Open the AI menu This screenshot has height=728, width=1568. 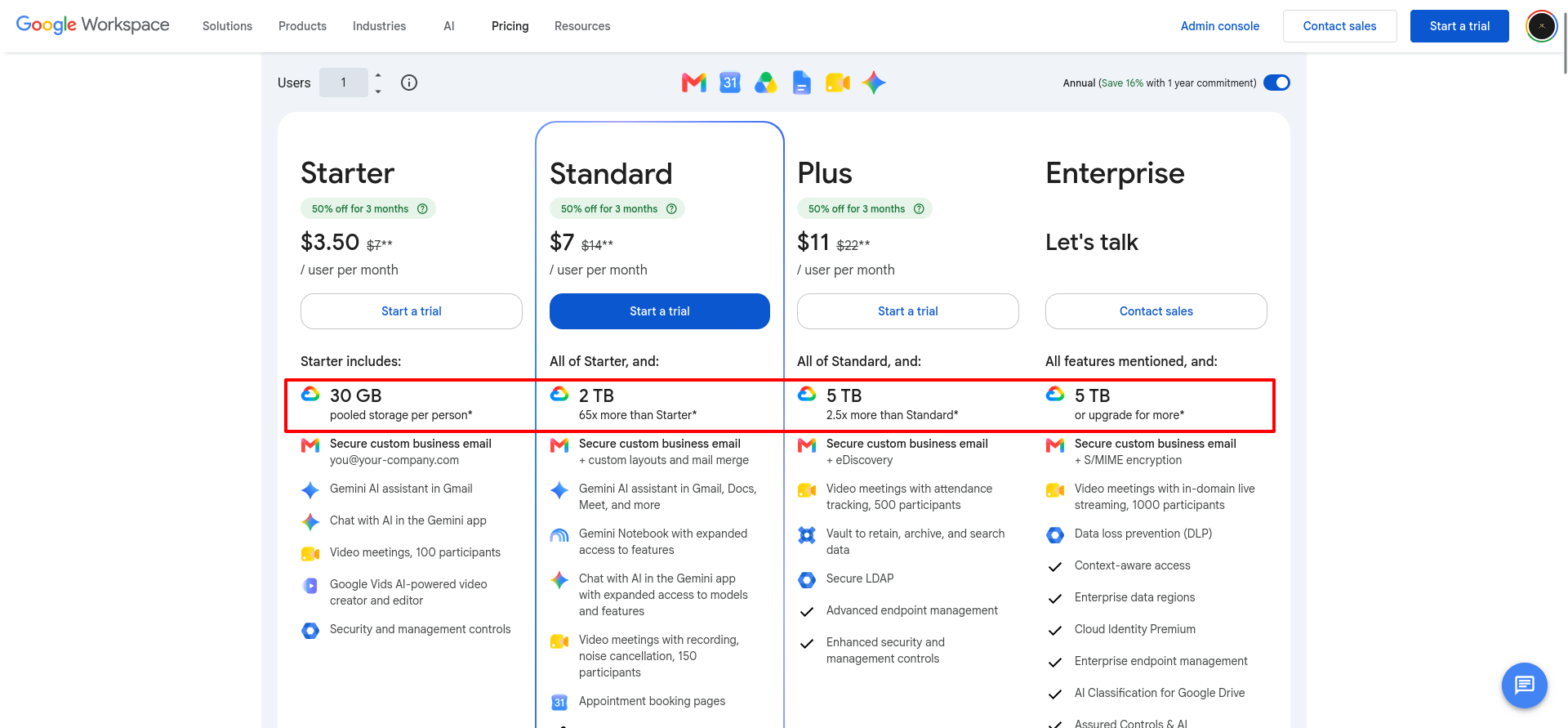click(449, 26)
